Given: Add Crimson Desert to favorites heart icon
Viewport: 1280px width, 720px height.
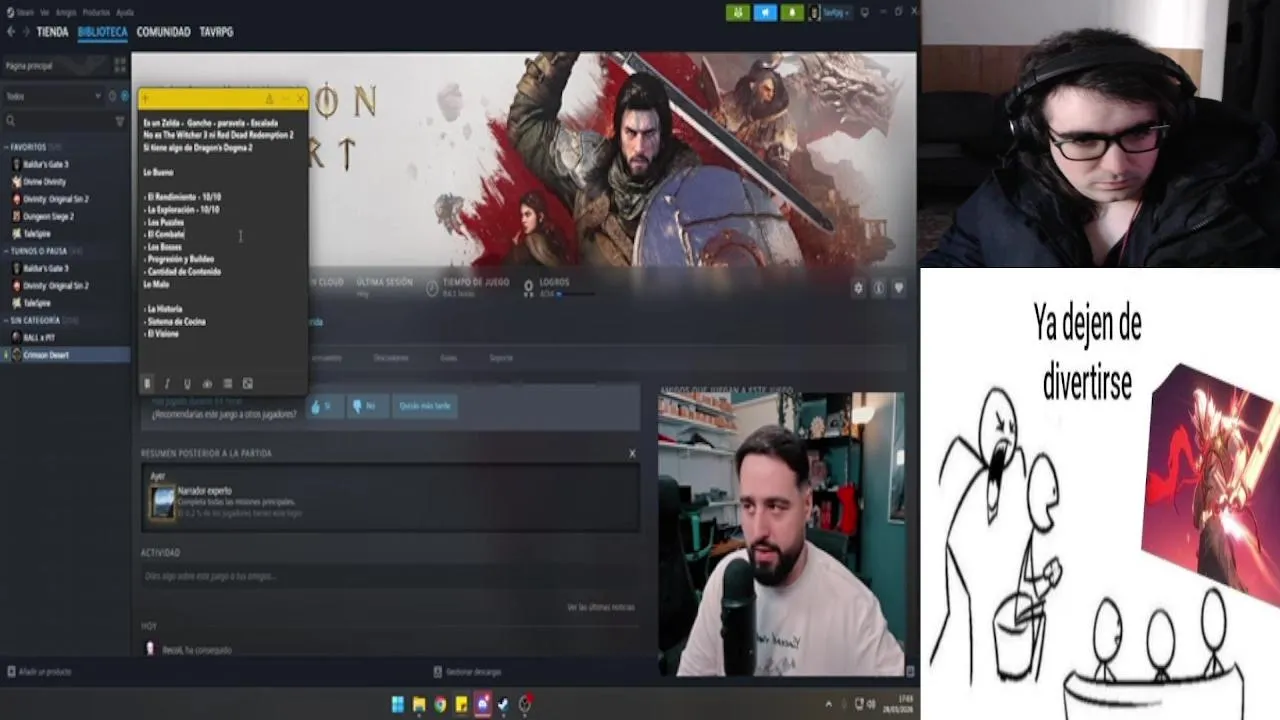Looking at the screenshot, I should (899, 288).
